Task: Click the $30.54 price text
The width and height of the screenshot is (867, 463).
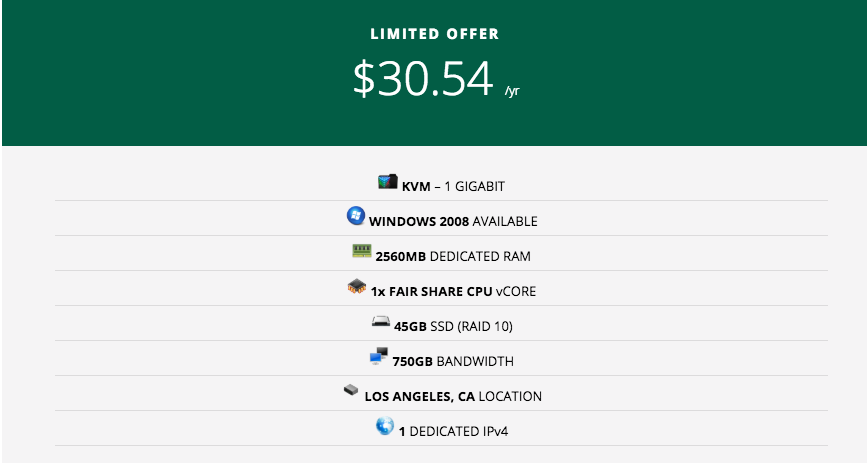Action: click(x=423, y=79)
